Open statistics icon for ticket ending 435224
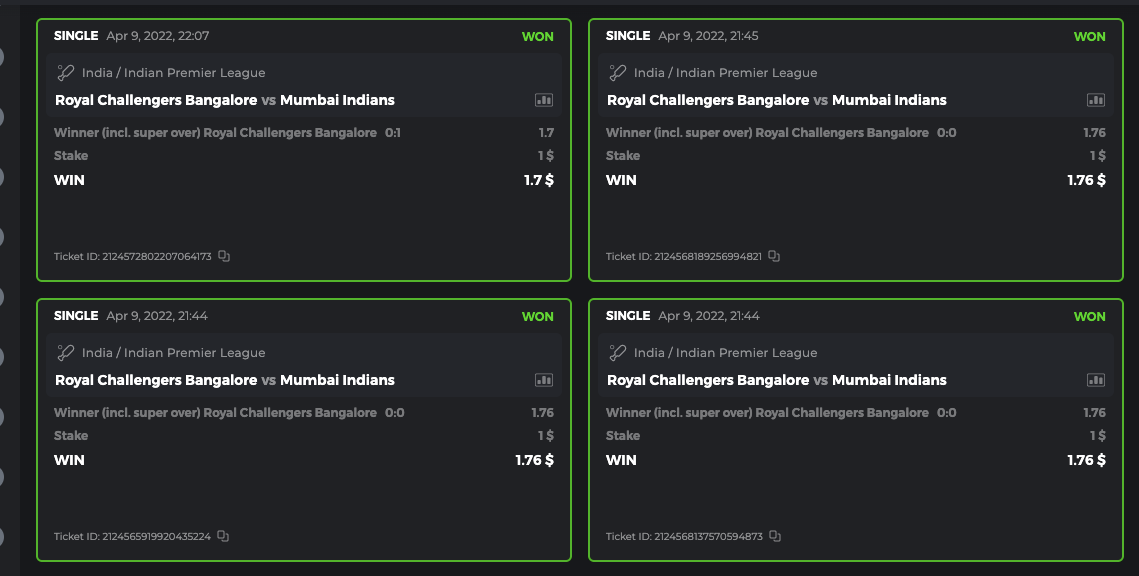The height and width of the screenshot is (576, 1139). [544, 380]
